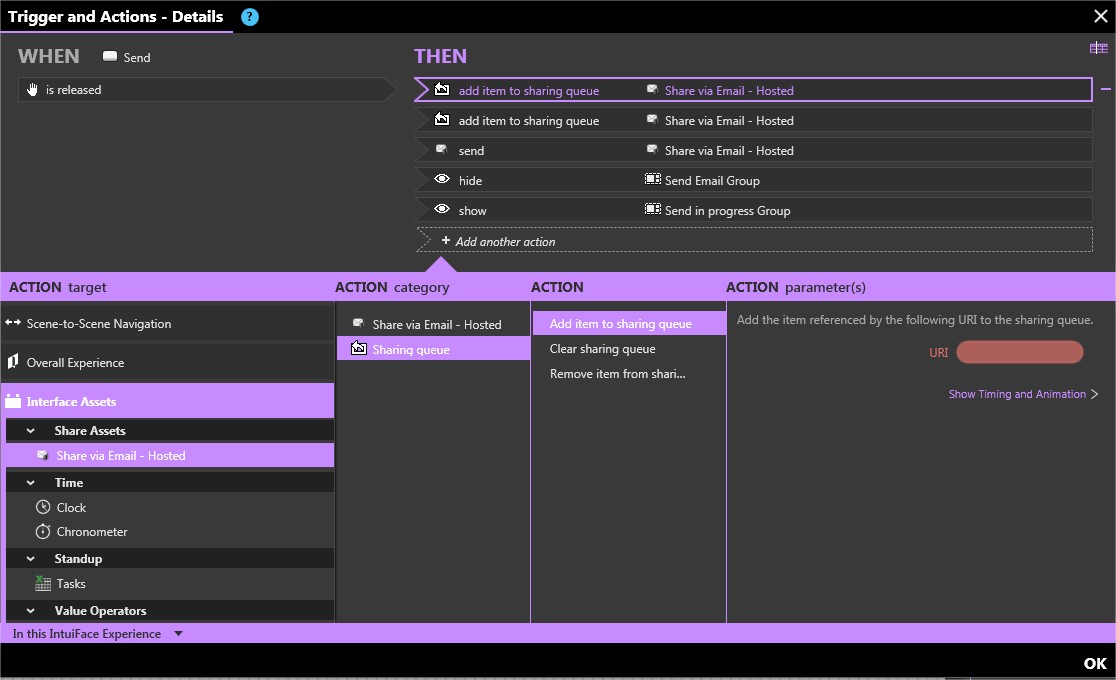The height and width of the screenshot is (680, 1116).
Task: Select the Clock asset in the Time group
Action: [71, 508]
